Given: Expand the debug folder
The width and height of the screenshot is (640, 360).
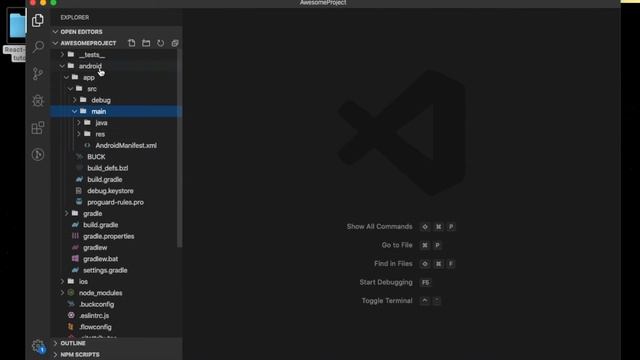Looking at the screenshot, I should pyautogui.click(x=74, y=100).
